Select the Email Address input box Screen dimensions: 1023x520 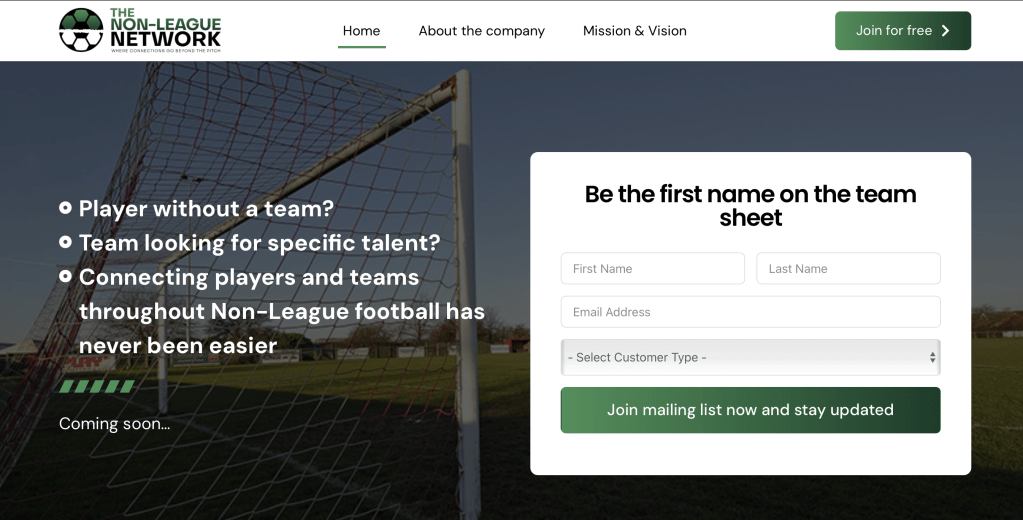750,312
